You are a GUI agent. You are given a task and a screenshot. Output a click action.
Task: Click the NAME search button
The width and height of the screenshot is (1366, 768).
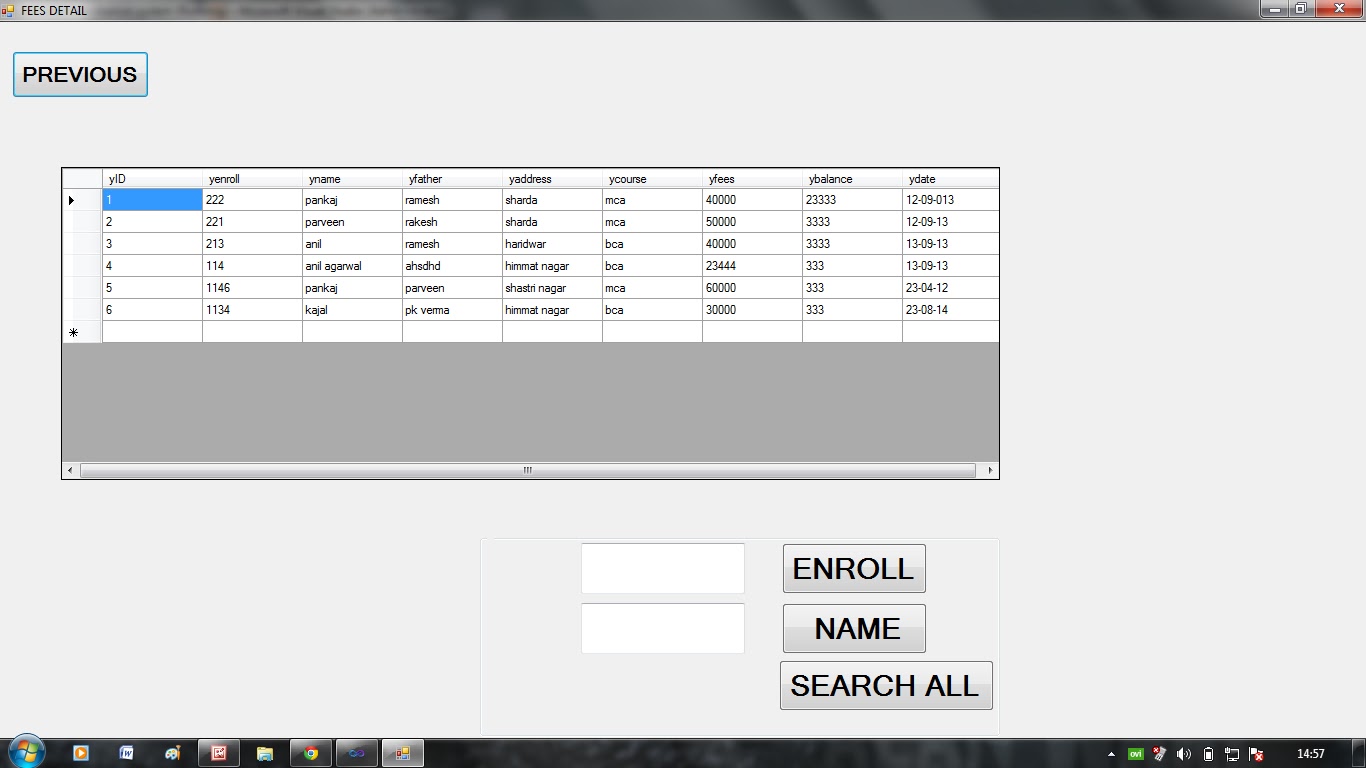(853, 628)
